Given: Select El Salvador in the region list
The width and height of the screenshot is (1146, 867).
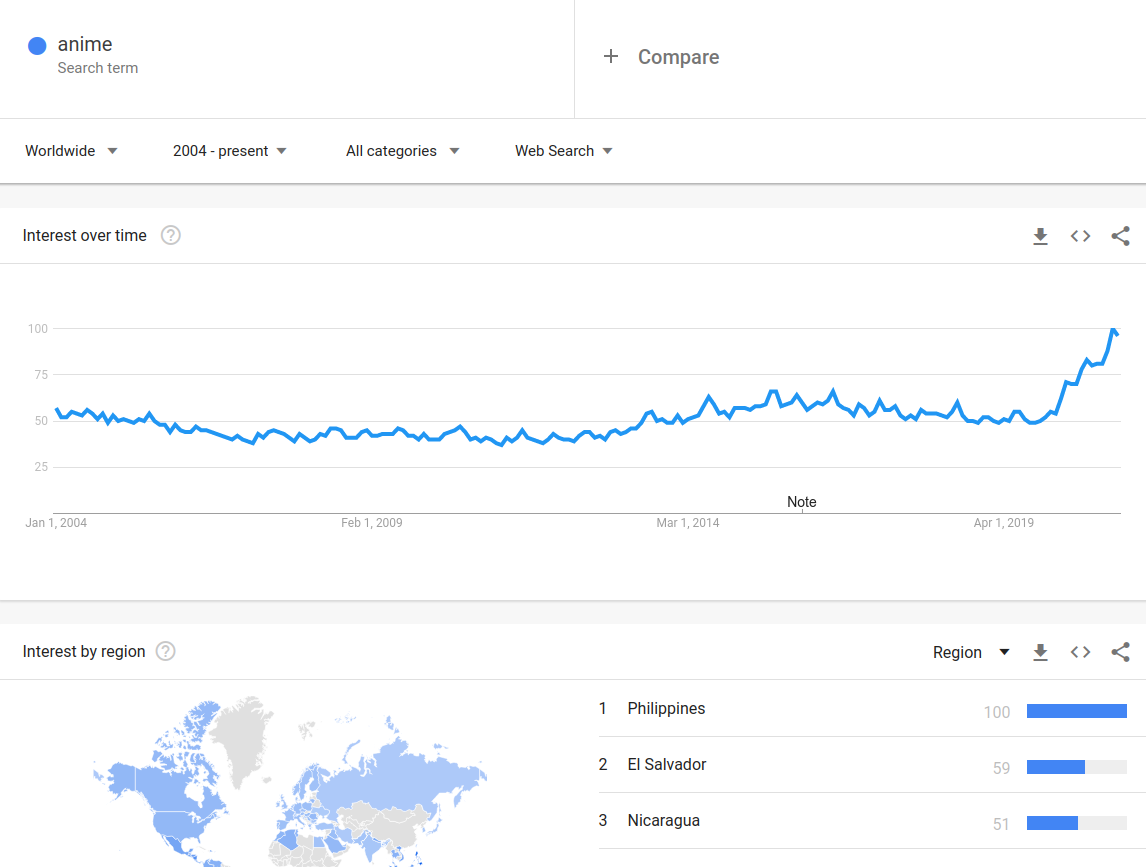Looking at the screenshot, I should (666, 765).
